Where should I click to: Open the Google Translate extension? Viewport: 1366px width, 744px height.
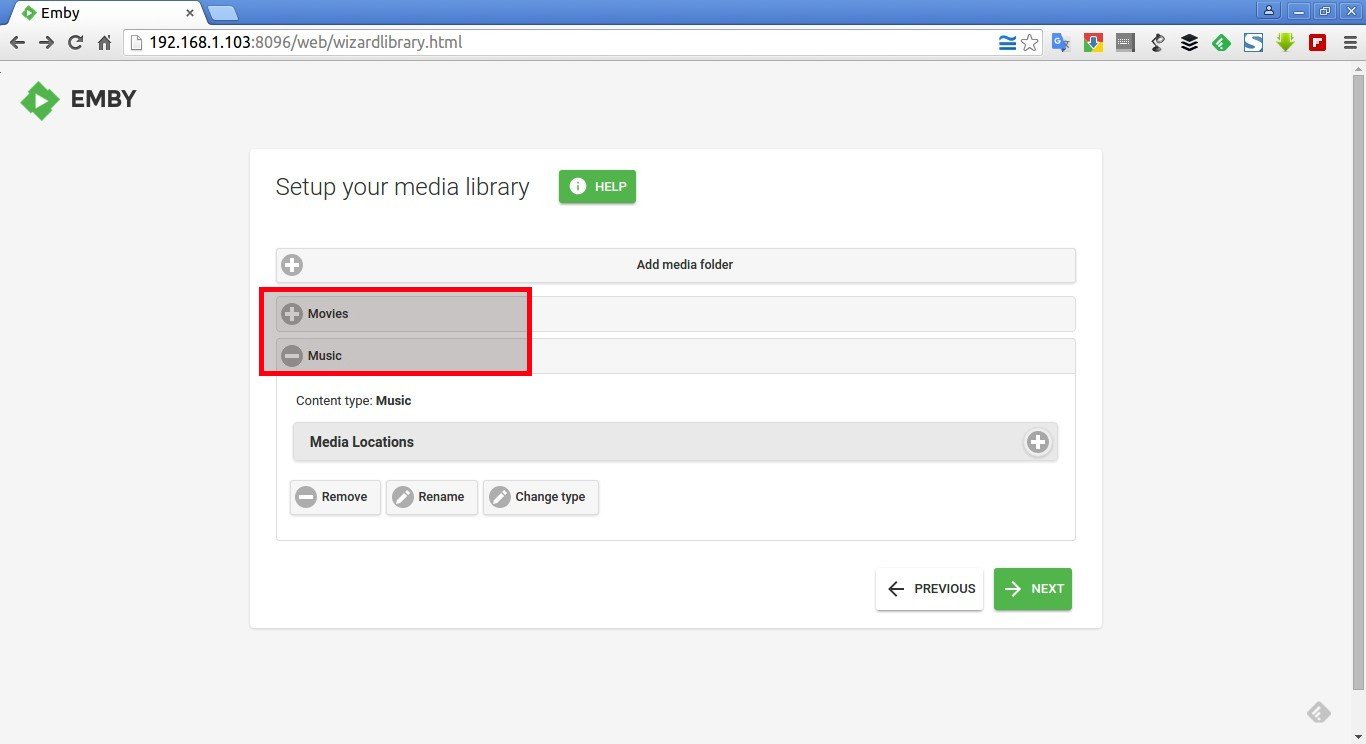(1061, 43)
